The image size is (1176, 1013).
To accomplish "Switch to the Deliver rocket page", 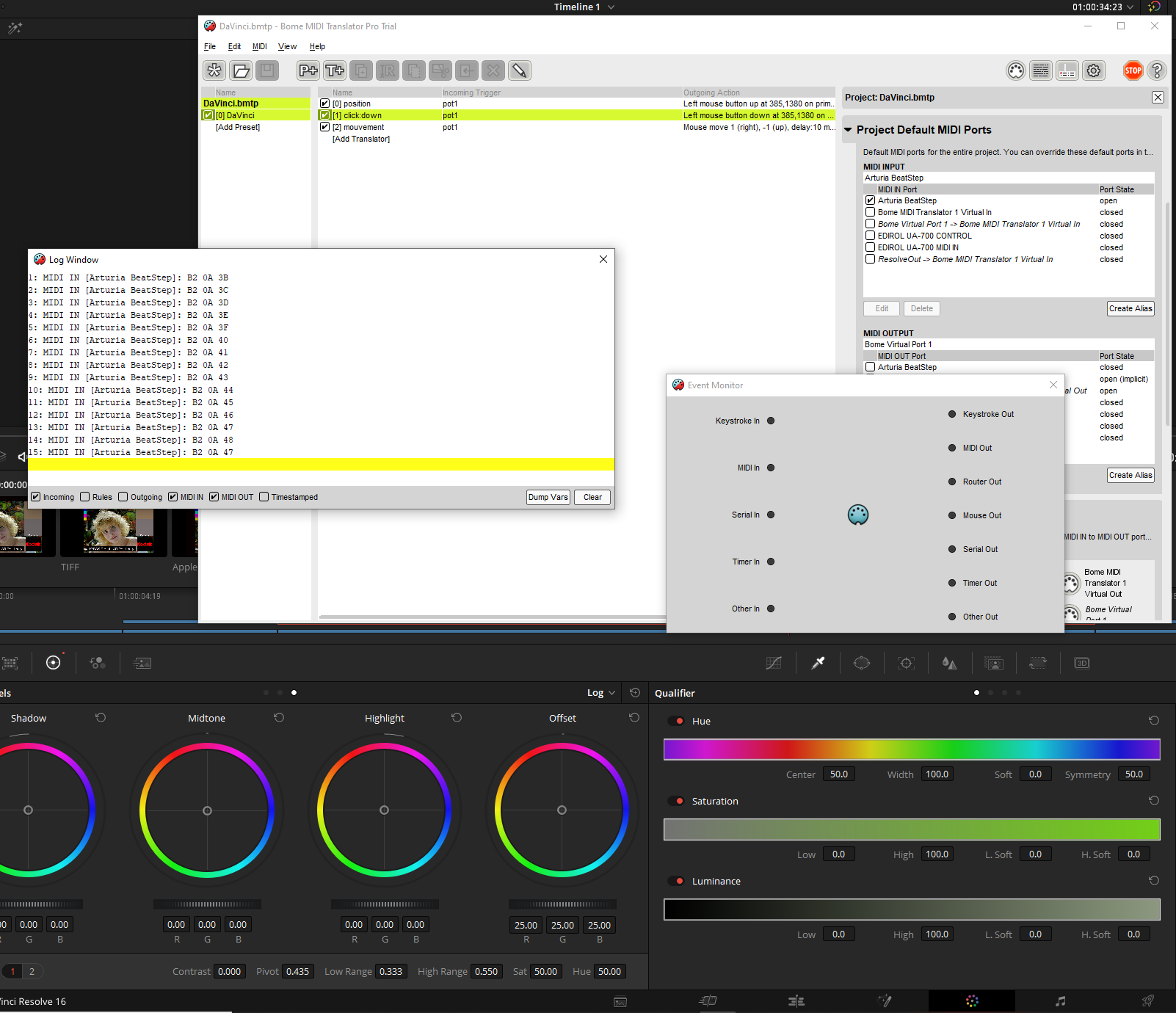I will click(1148, 1001).
